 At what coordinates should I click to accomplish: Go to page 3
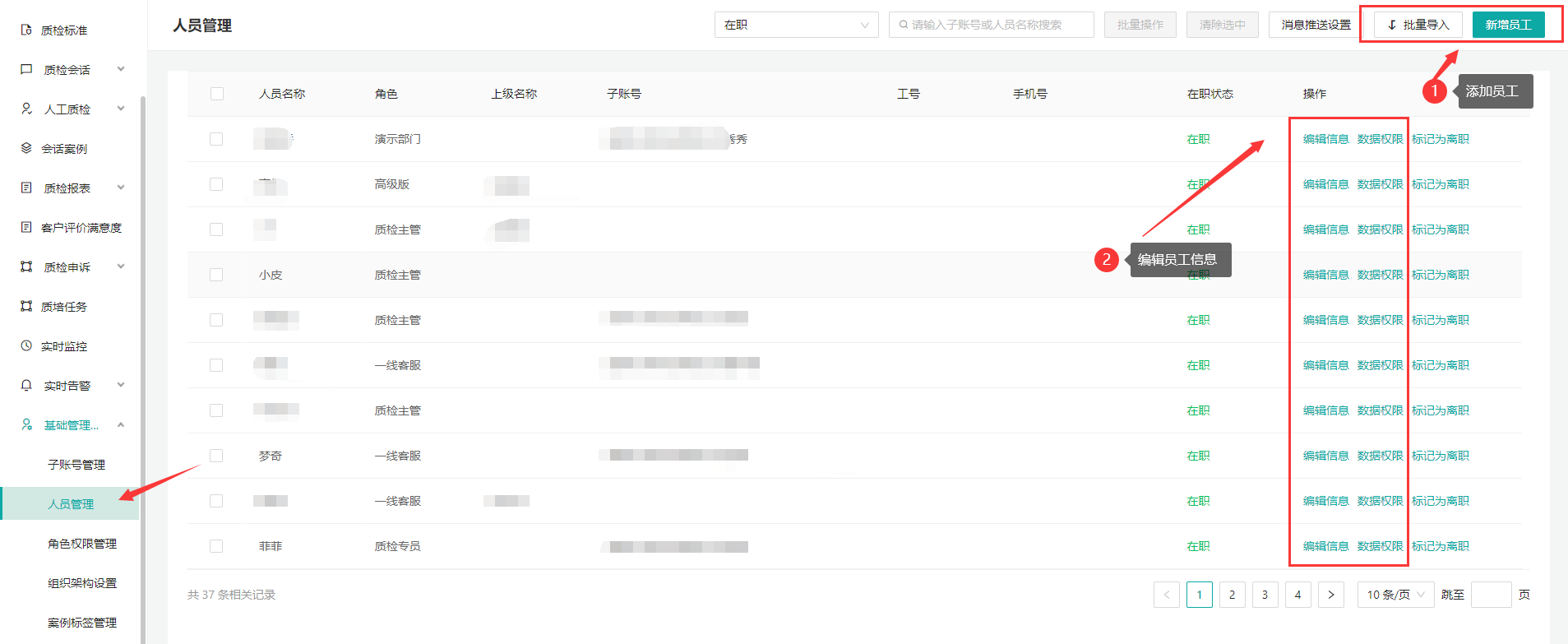point(1265,595)
